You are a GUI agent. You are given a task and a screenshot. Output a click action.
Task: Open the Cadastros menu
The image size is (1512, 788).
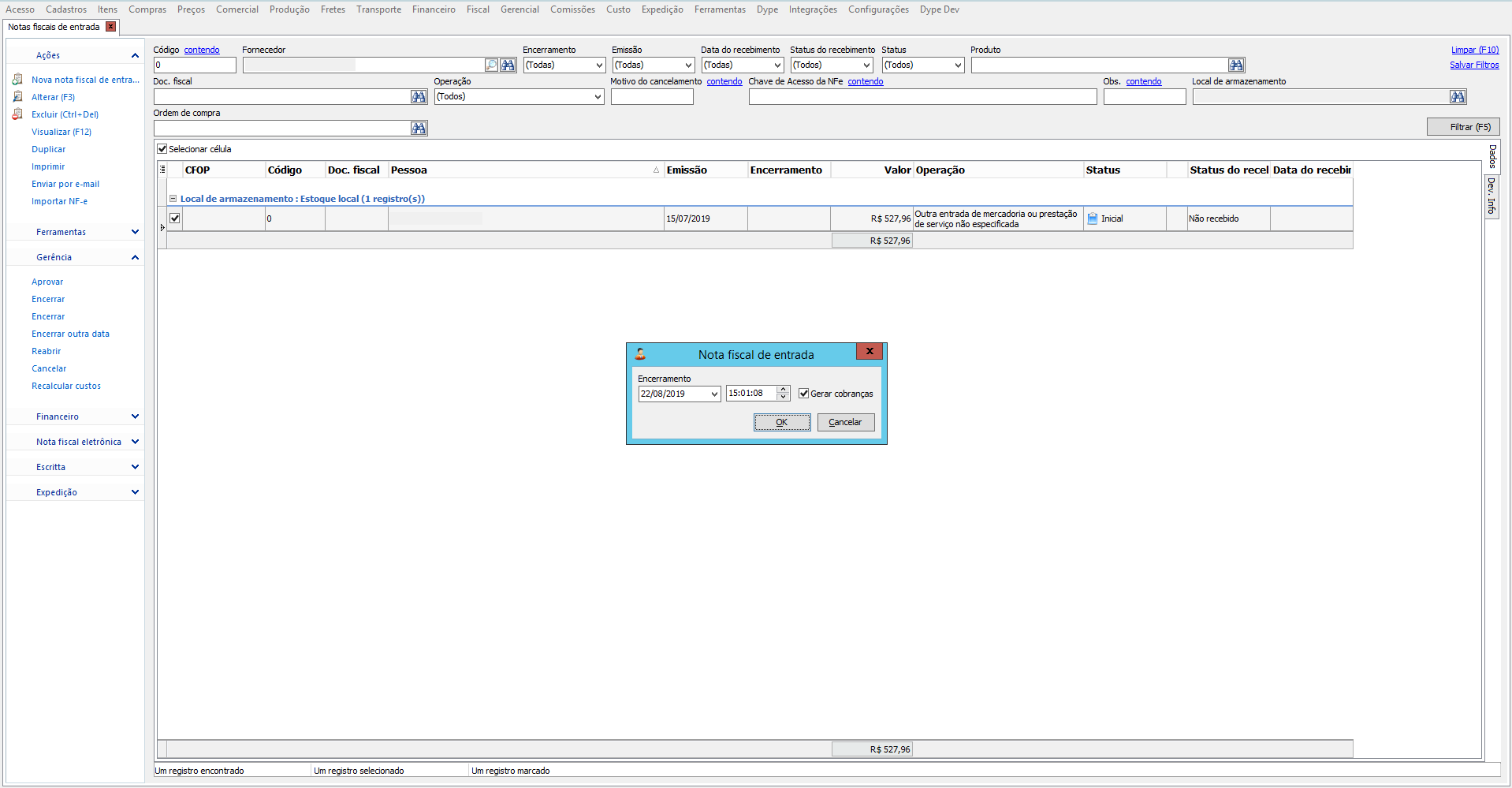click(x=66, y=9)
